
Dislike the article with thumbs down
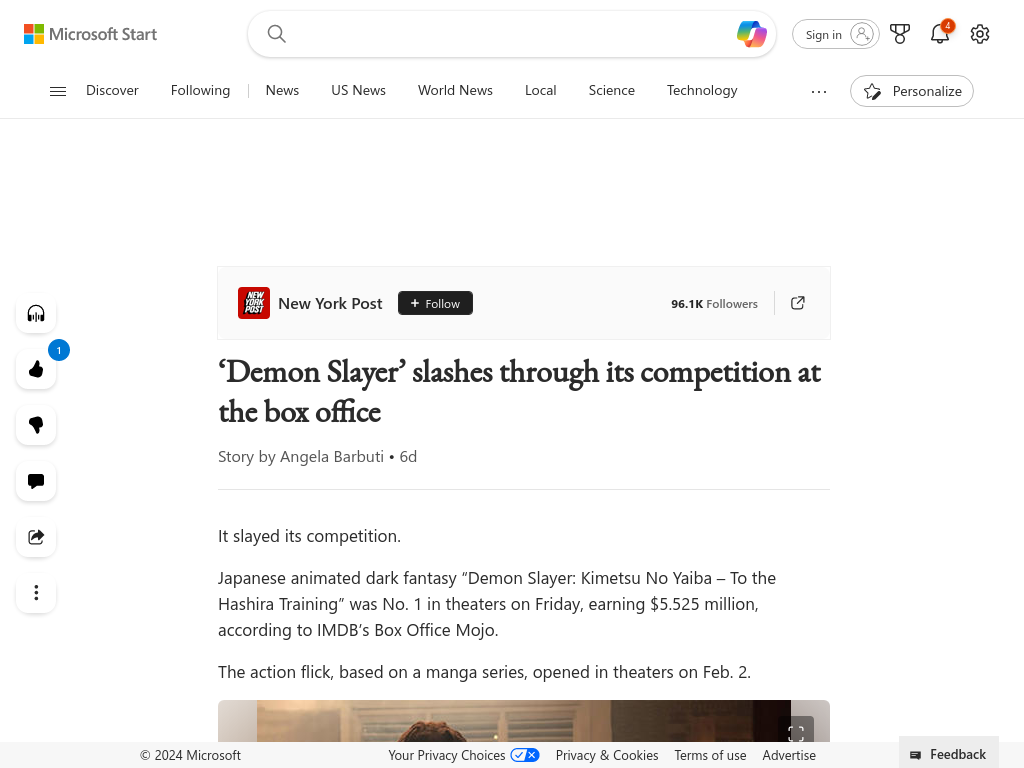[36, 425]
